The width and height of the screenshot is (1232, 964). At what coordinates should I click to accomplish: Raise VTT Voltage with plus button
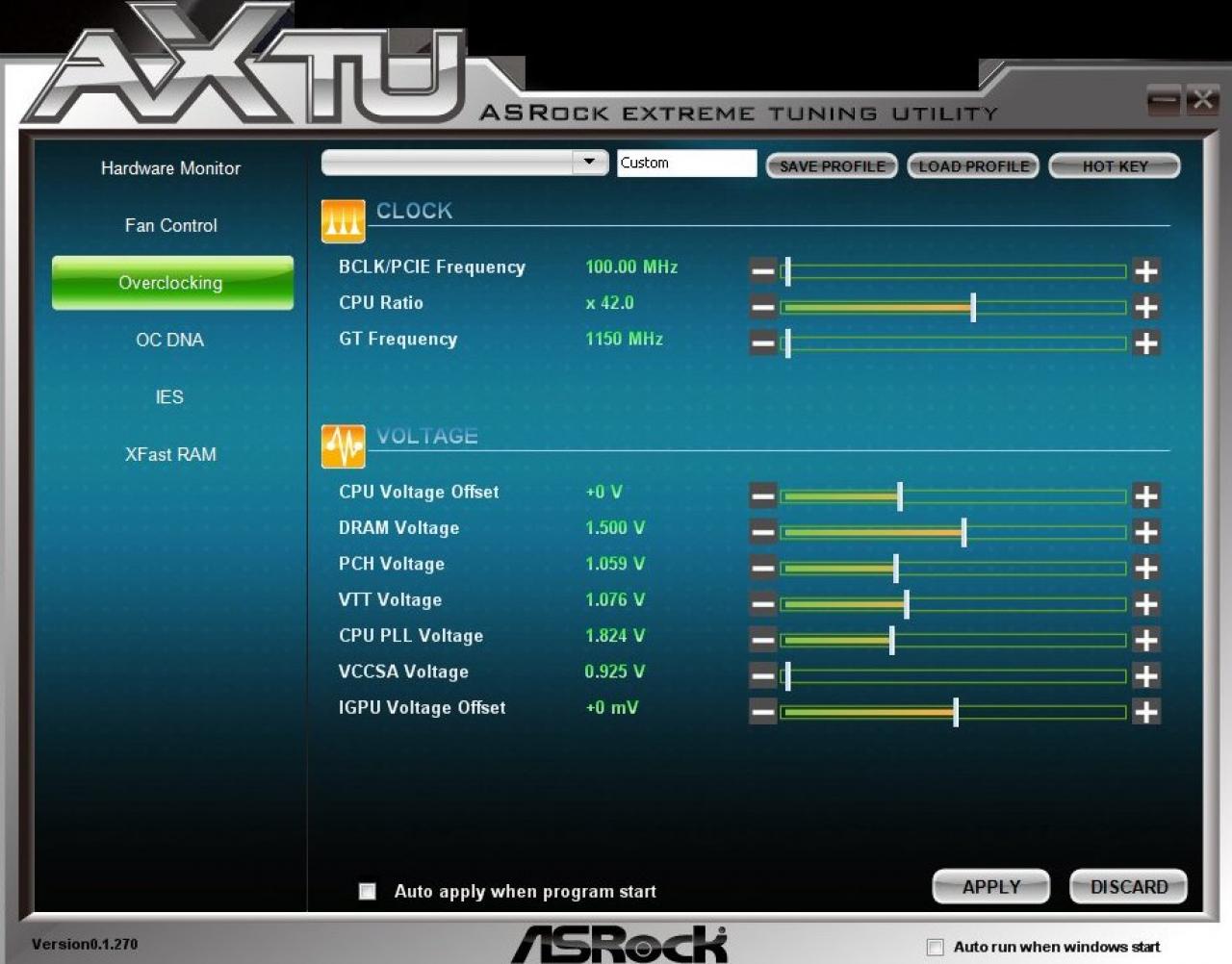point(1145,604)
